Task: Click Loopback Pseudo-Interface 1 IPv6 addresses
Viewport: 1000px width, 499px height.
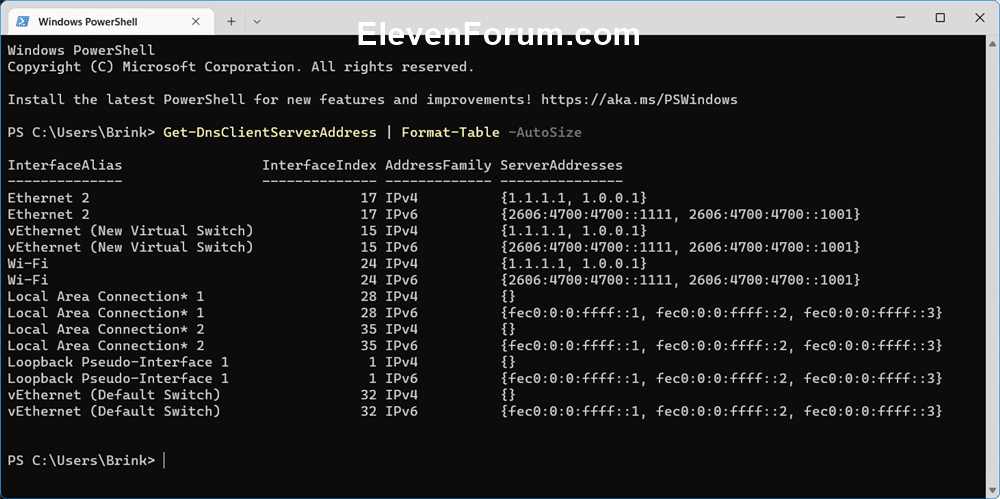Action: (721, 379)
